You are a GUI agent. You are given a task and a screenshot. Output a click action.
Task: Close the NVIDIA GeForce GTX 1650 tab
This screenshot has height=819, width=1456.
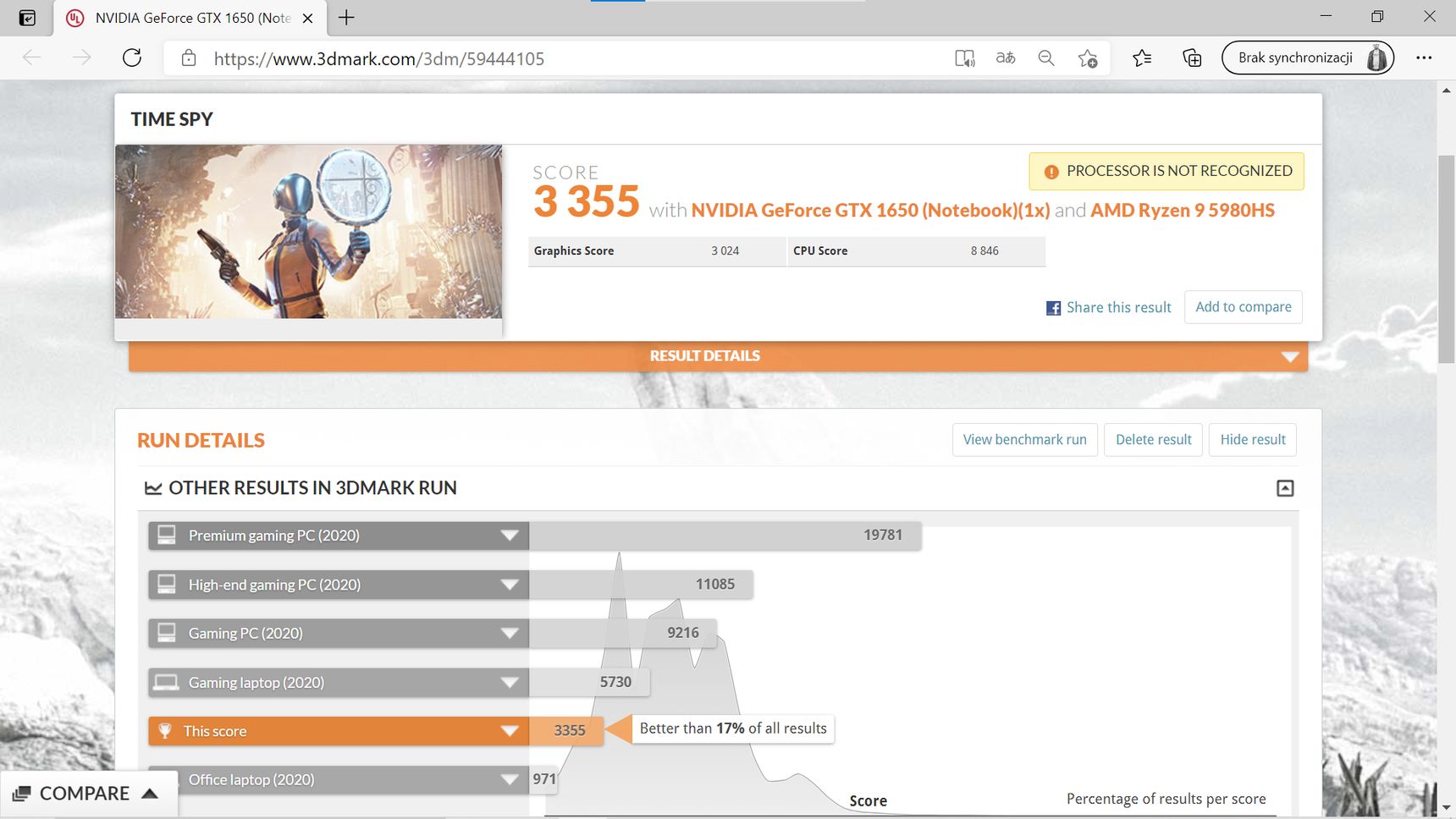pos(308,18)
